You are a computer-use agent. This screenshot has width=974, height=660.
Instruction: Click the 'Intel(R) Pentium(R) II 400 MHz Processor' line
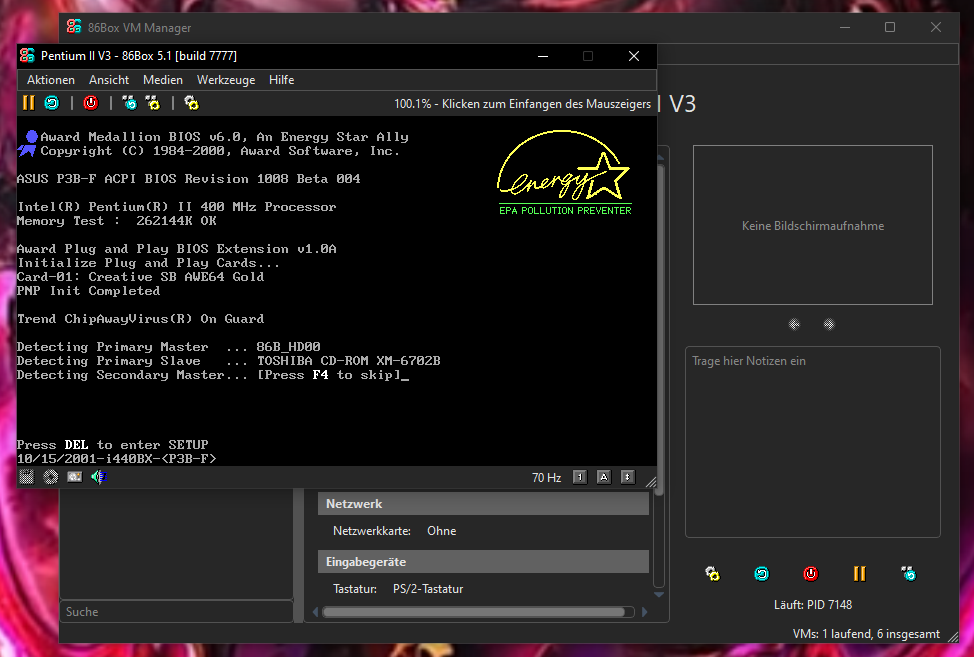[176, 207]
